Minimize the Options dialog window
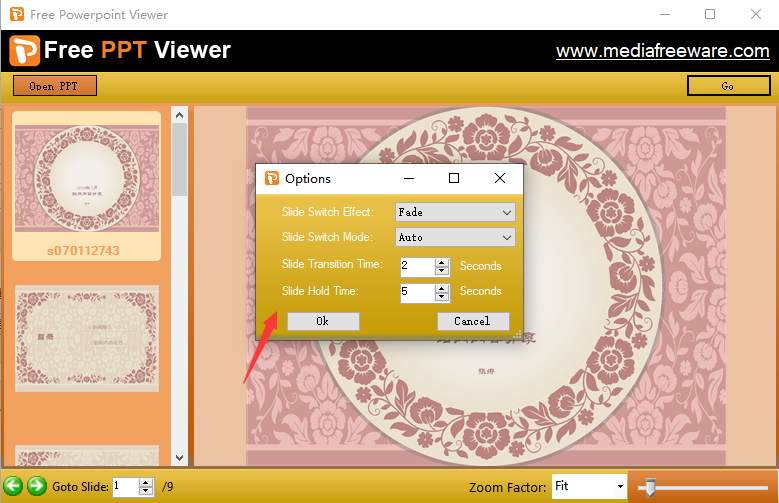 pyautogui.click(x=408, y=178)
